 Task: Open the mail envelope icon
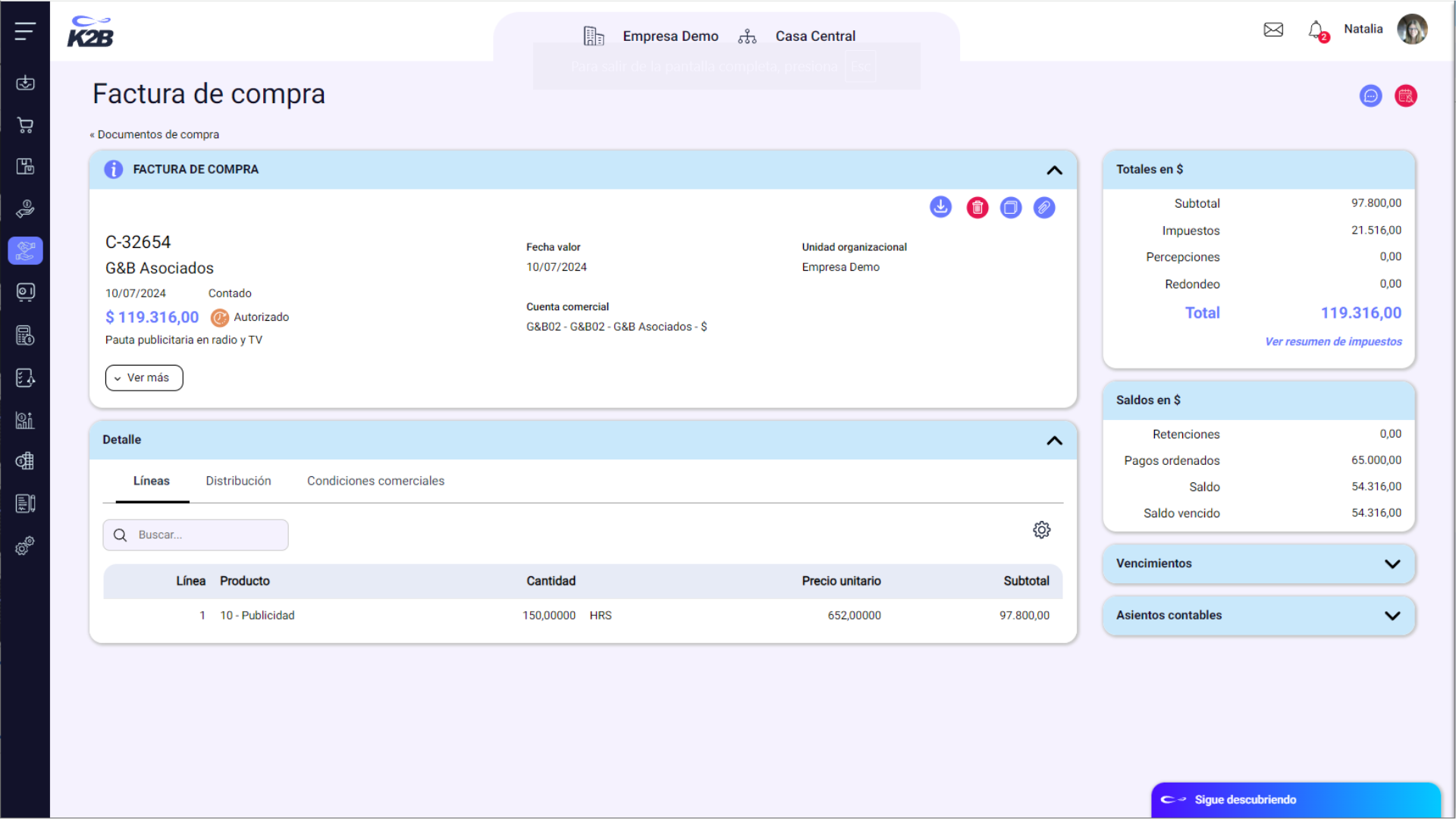pyautogui.click(x=1273, y=30)
